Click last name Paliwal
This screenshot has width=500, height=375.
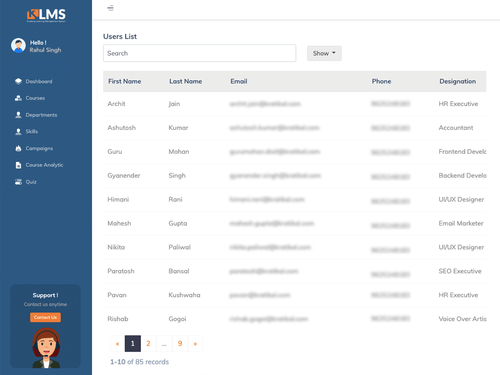179,247
